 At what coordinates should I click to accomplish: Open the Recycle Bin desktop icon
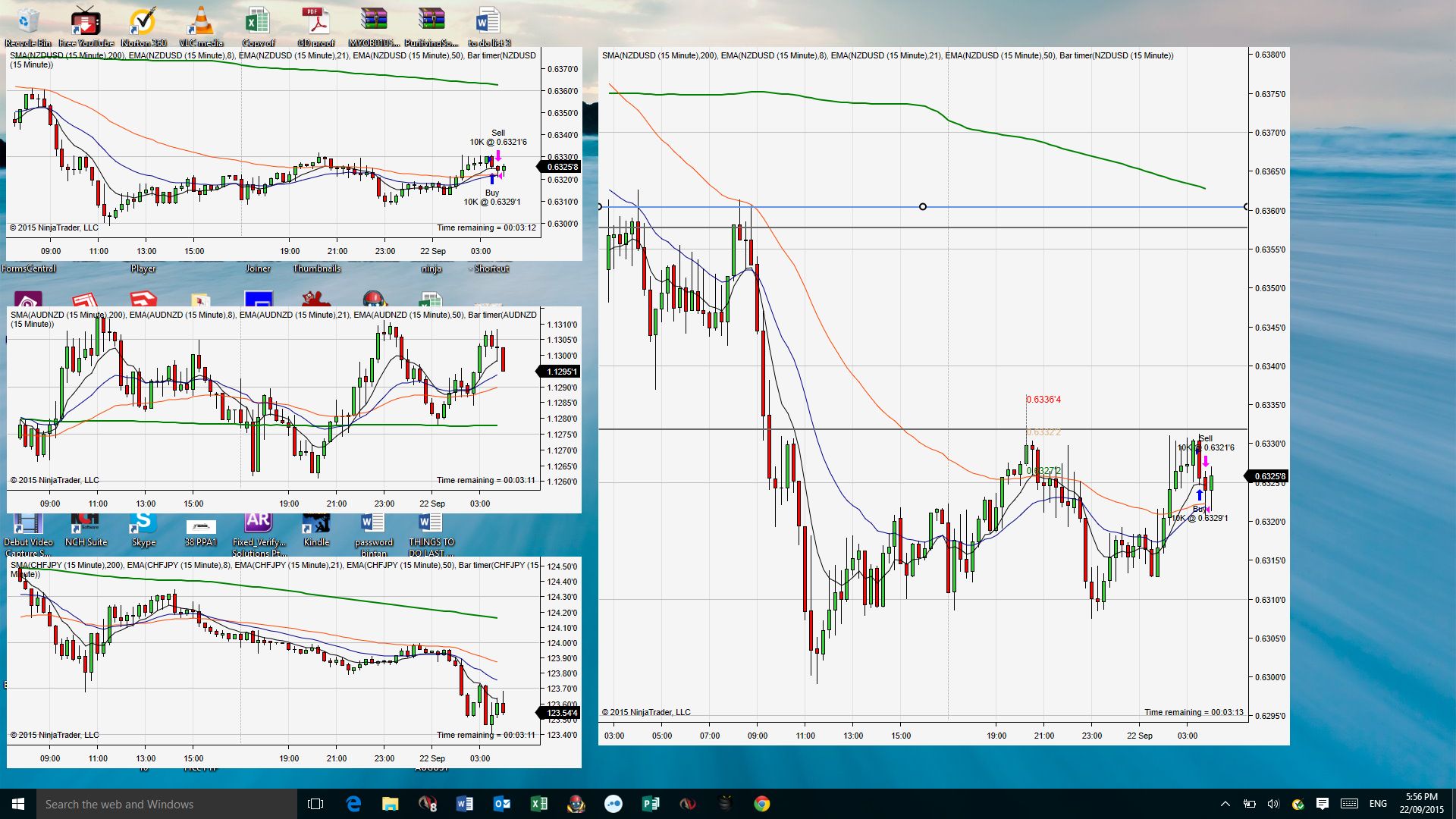point(28,23)
